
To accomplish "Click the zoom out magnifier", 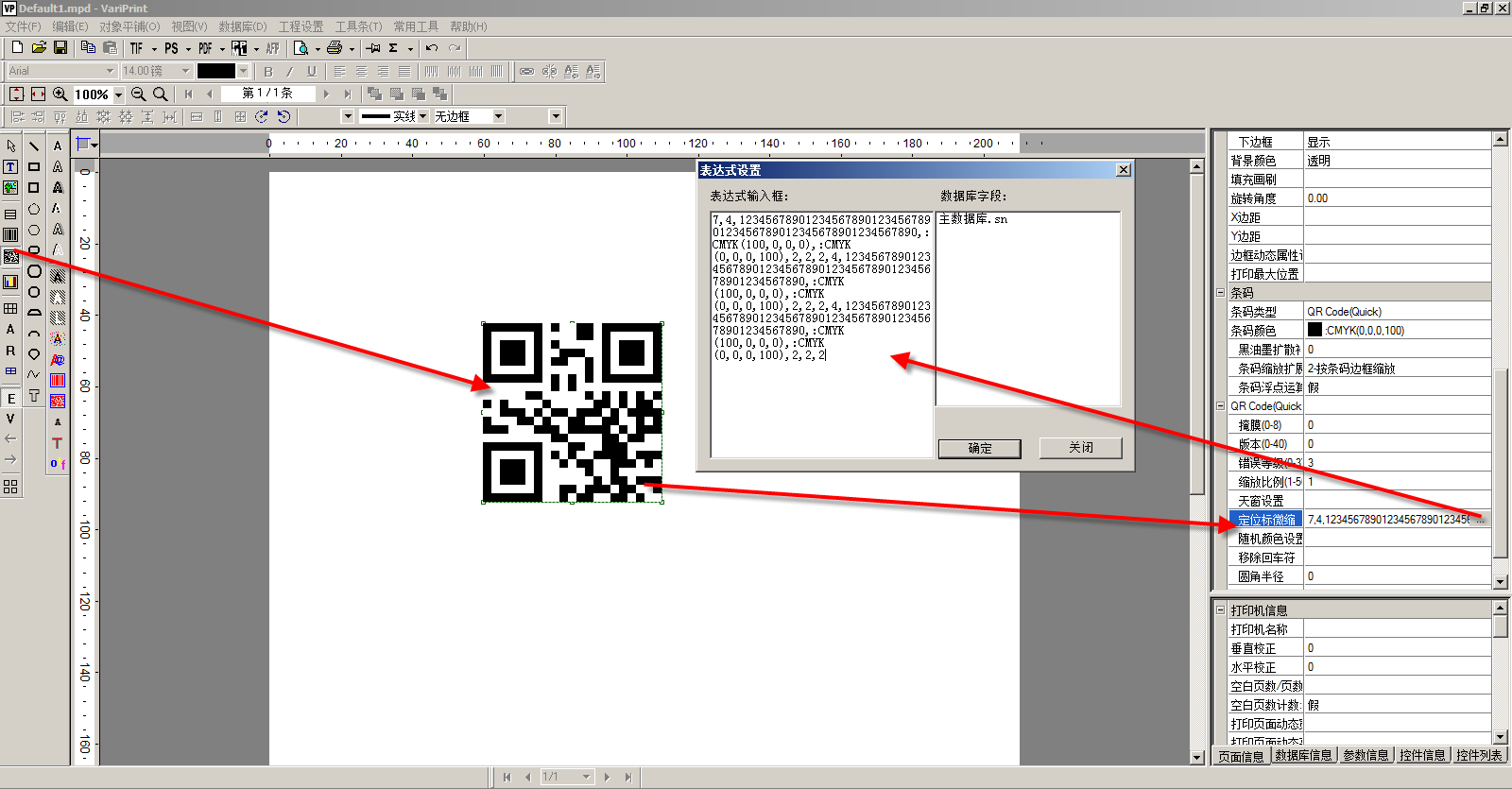I will pyautogui.click(x=139, y=94).
